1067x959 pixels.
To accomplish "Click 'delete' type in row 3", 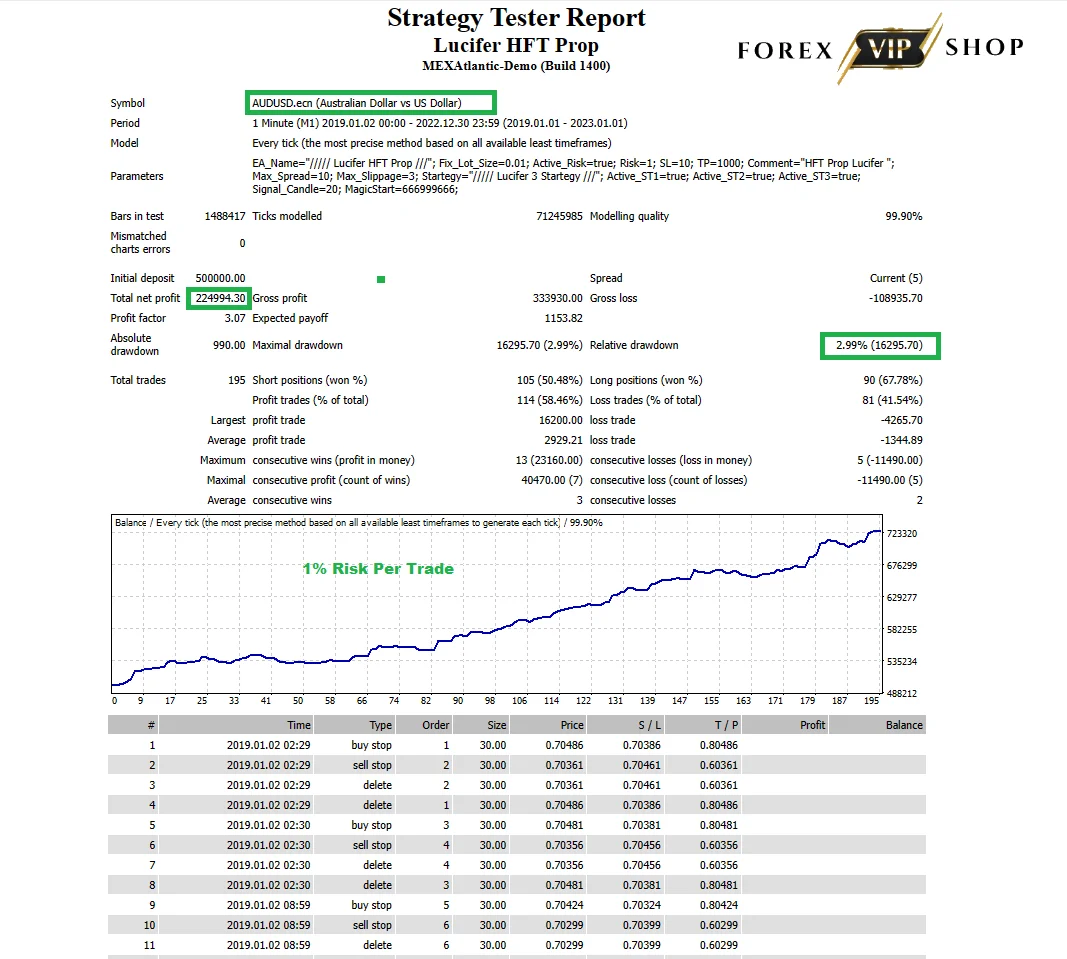I will pyautogui.click(x=378, y=785).
